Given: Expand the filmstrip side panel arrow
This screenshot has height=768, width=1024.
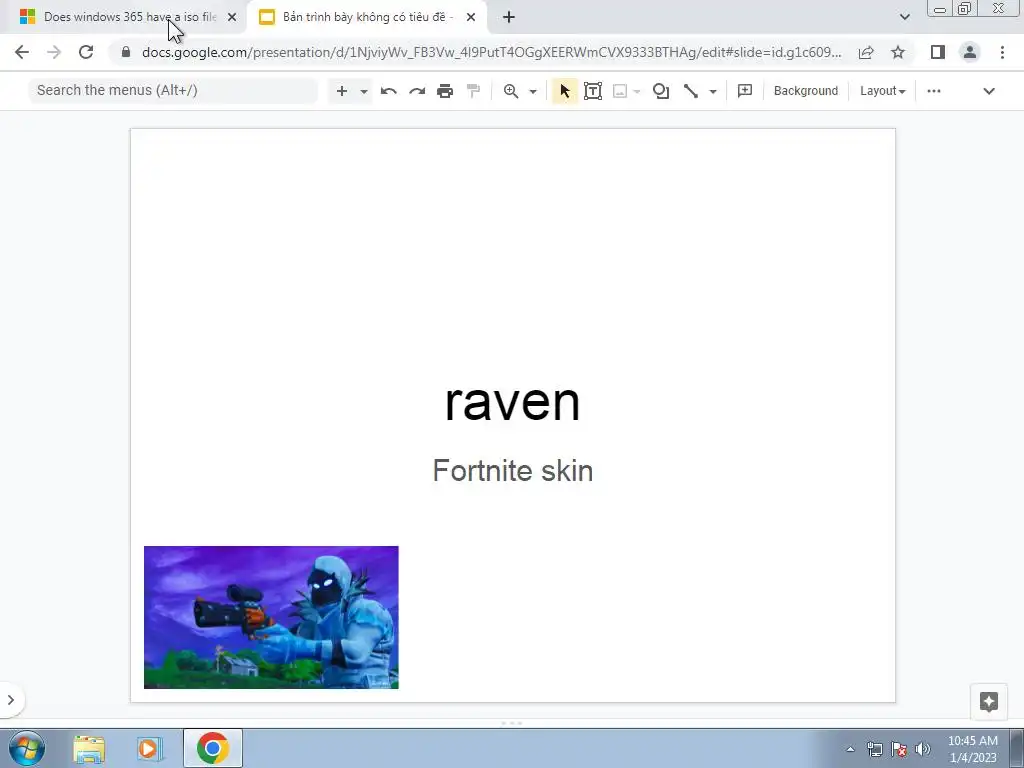Looking at the screenshot, I should [x=11, y=700].
